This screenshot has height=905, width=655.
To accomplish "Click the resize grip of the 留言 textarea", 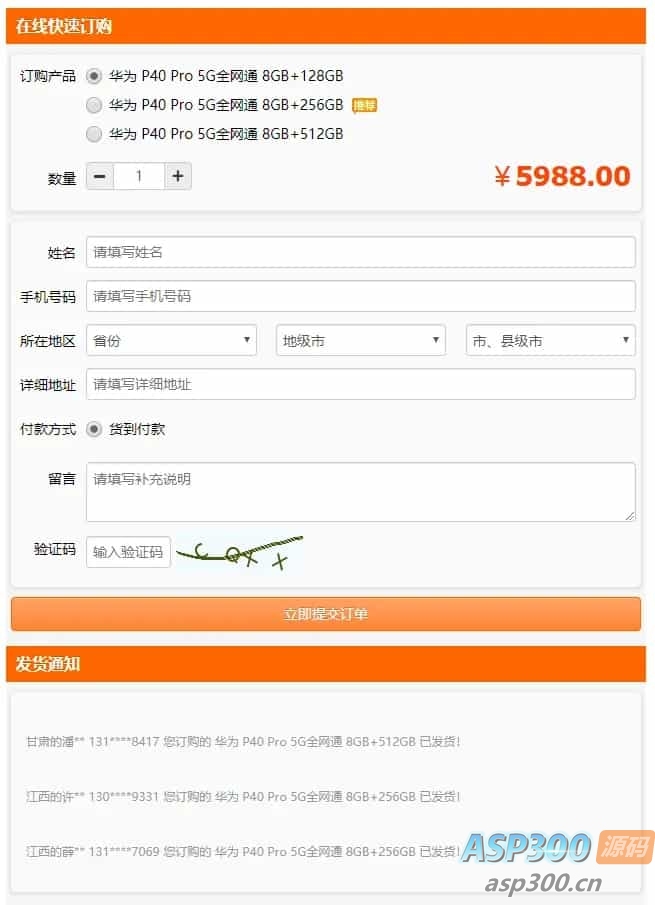I will (x=630, y=516).
